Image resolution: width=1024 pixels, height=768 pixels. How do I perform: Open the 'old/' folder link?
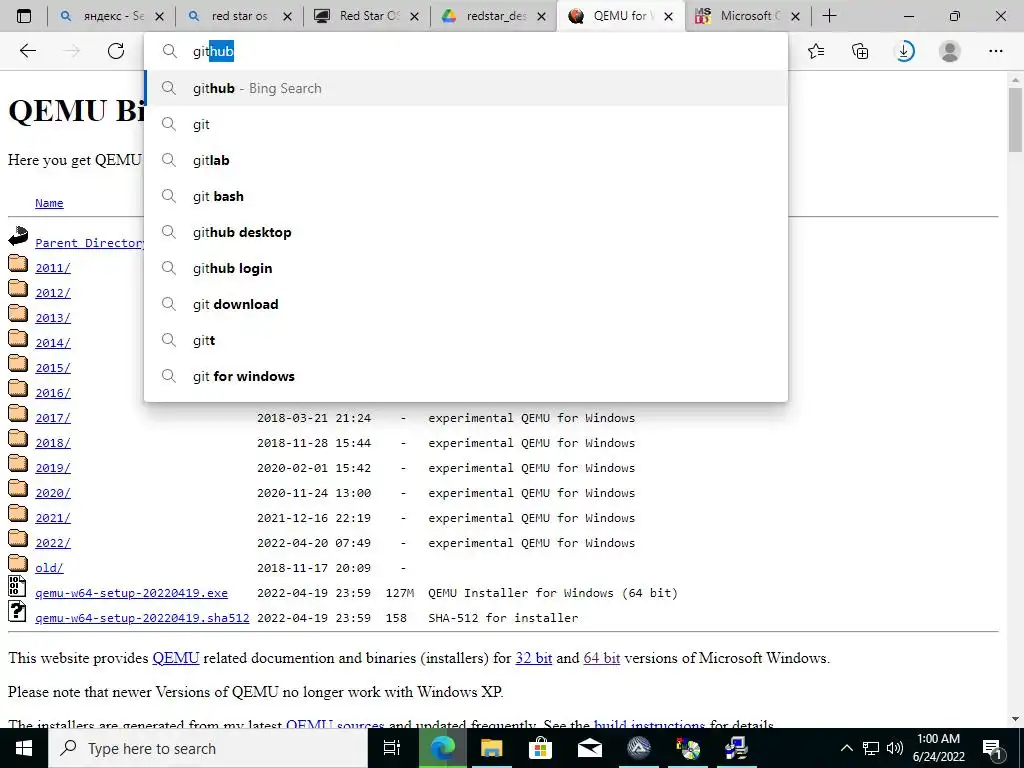coord(49,568)
